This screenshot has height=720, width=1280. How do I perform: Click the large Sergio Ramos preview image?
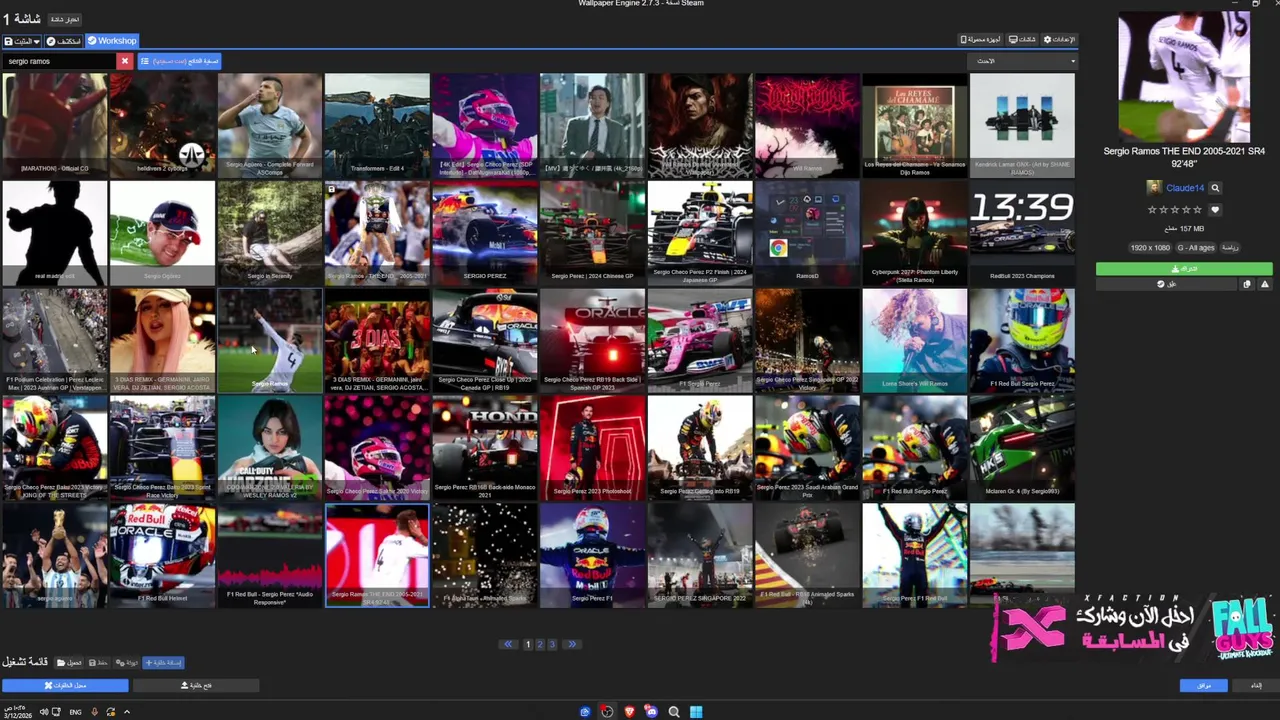pos(1184,77)
